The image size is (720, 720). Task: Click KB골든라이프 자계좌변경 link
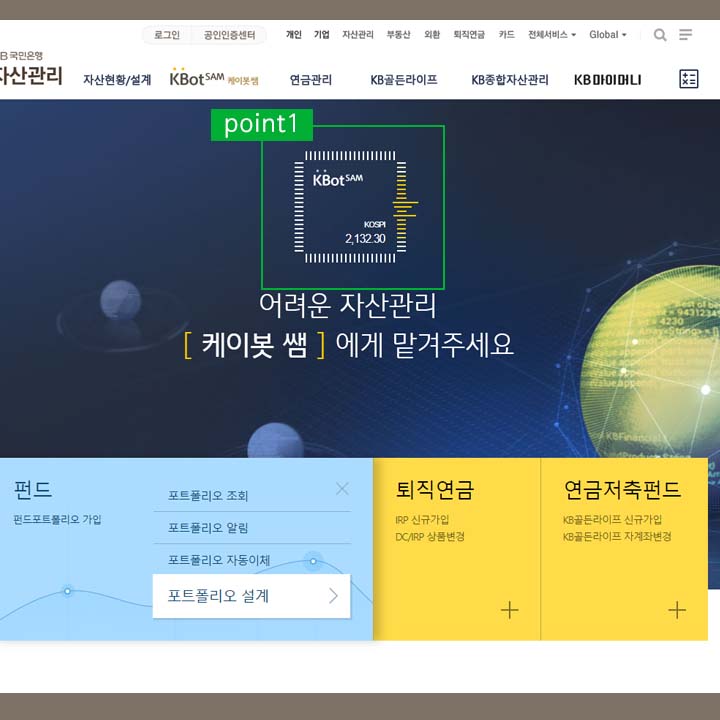point(617,536)
